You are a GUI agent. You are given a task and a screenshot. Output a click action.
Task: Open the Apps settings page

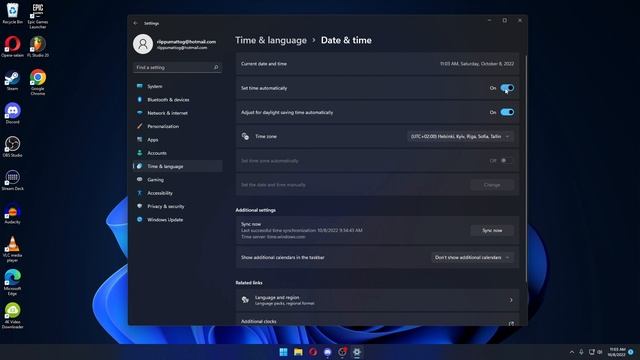[178, 140]
